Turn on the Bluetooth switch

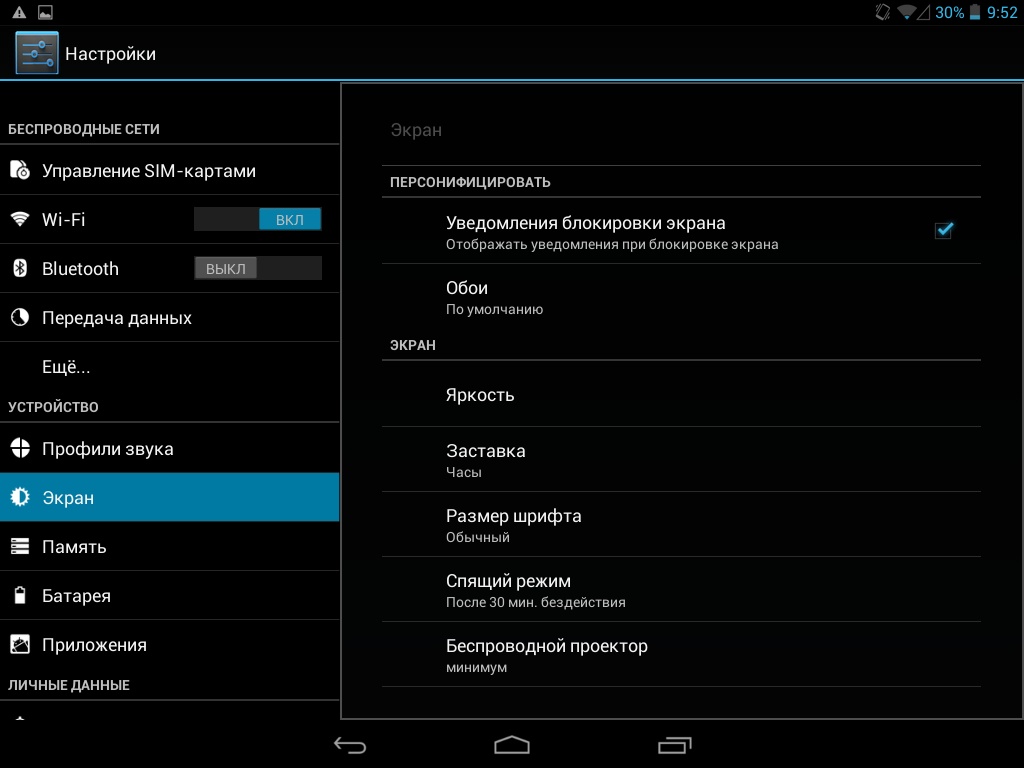pyautogui.click(x=258, y=269)
